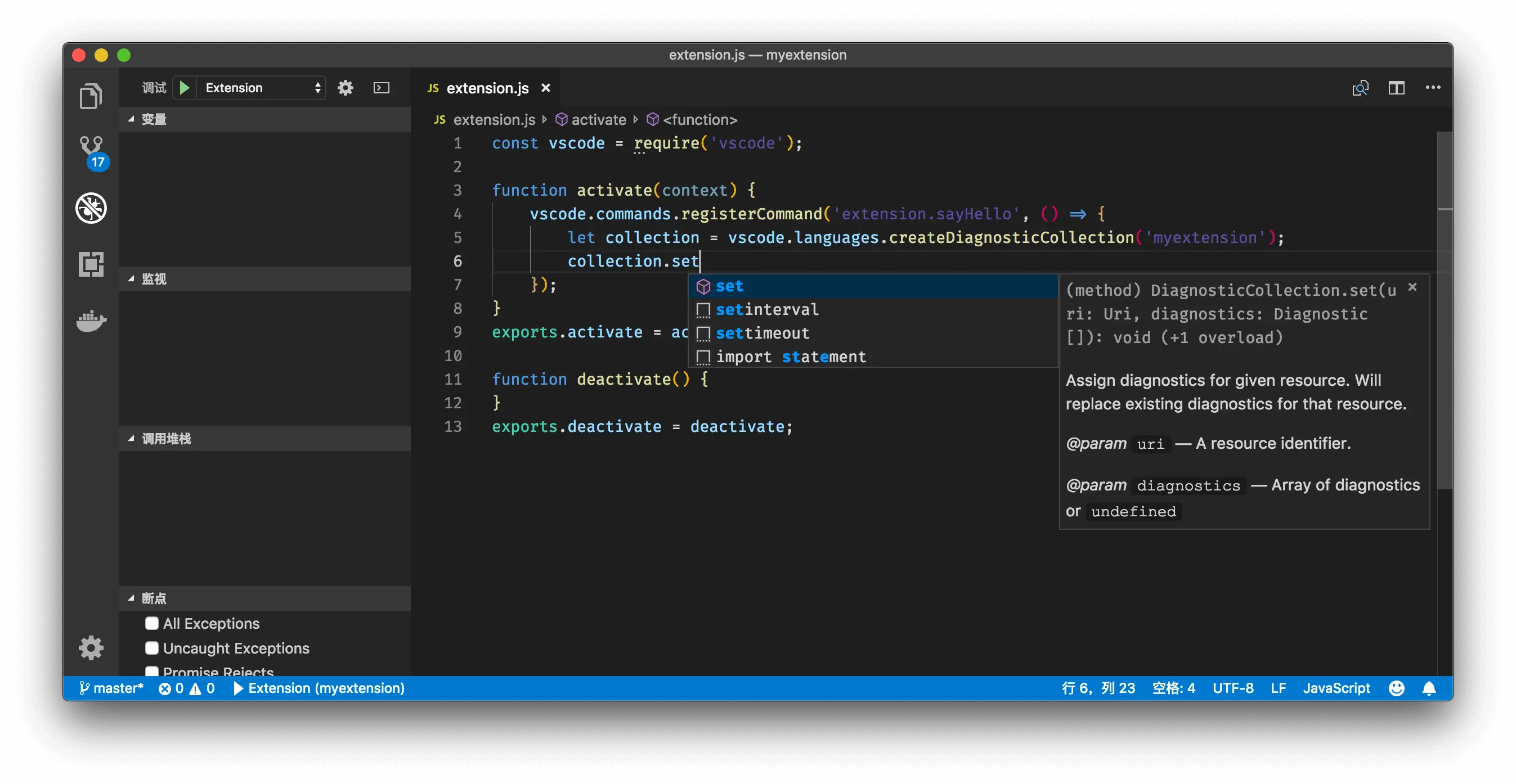
Task: Open launch.json via debug gear icon
Action: click(x=346, y=88)
